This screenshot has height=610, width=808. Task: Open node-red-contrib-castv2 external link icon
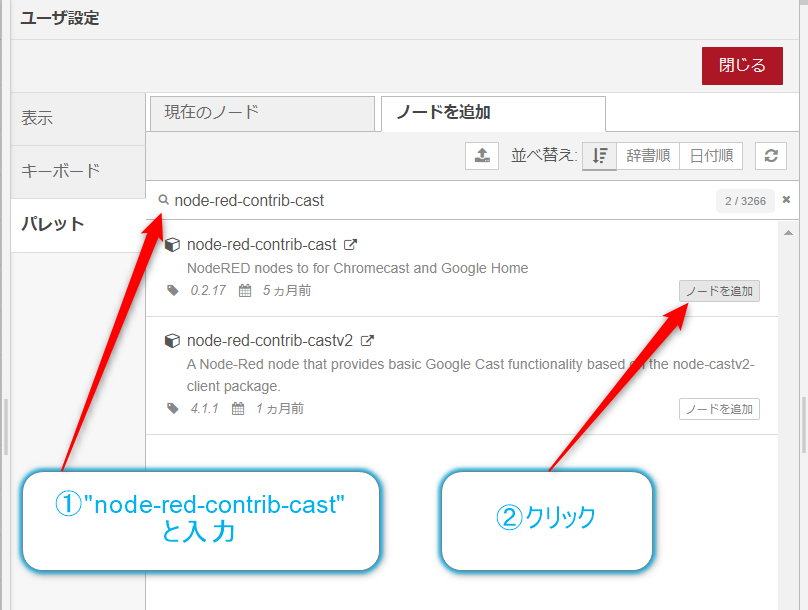pos(367,341)
